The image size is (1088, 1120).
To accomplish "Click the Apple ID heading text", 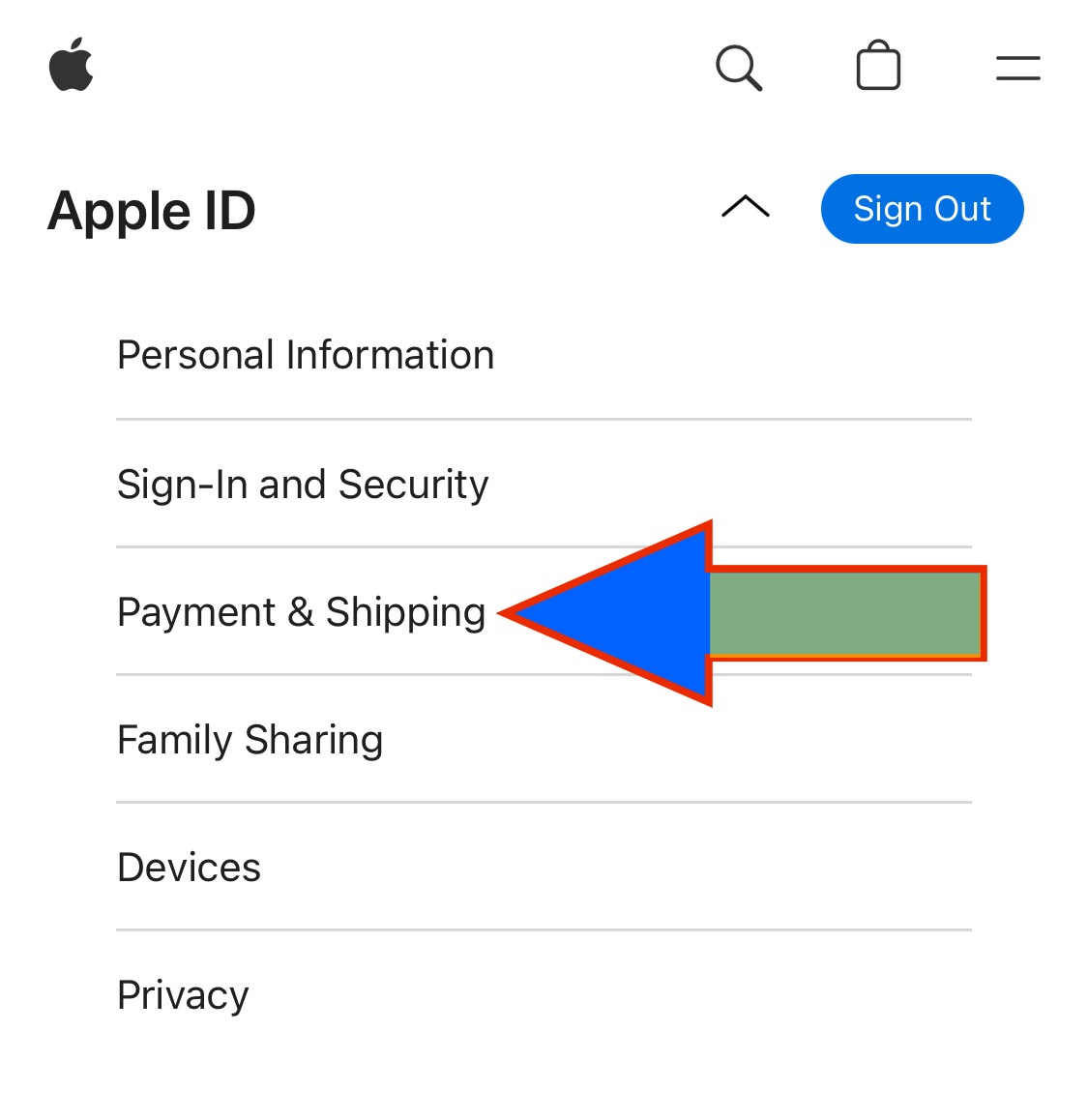I will [x=152, y=211].
